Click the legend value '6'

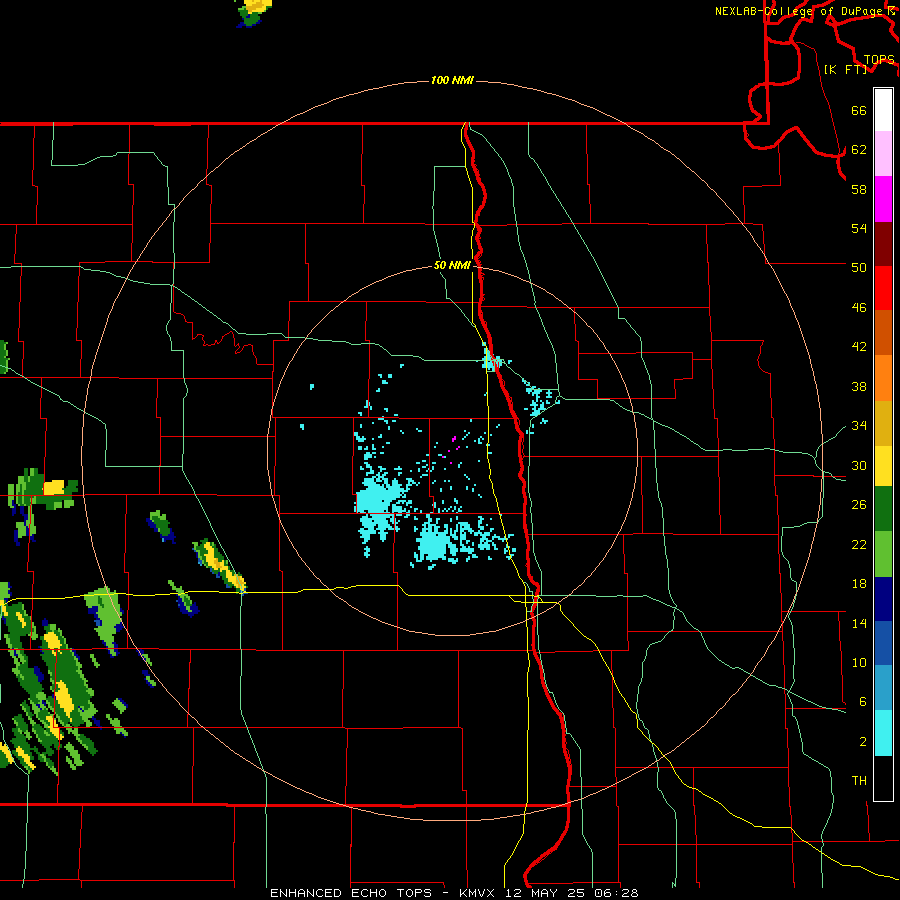(x=862, y=702)
